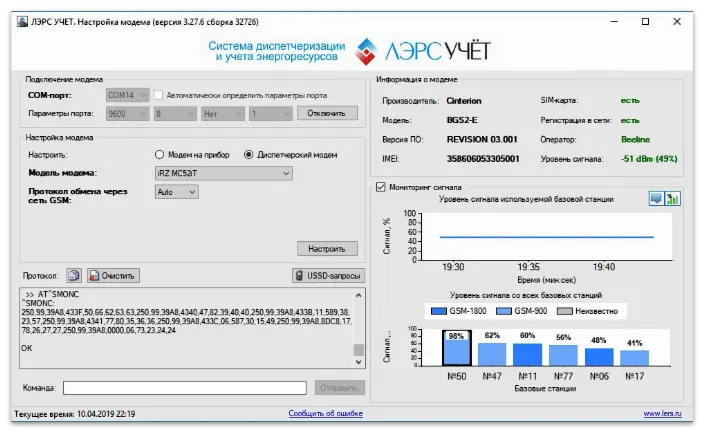Open the Сообщить об ошибке link
Image resolution: width=706 pixels, height=439 pixels.
[326, 413]
